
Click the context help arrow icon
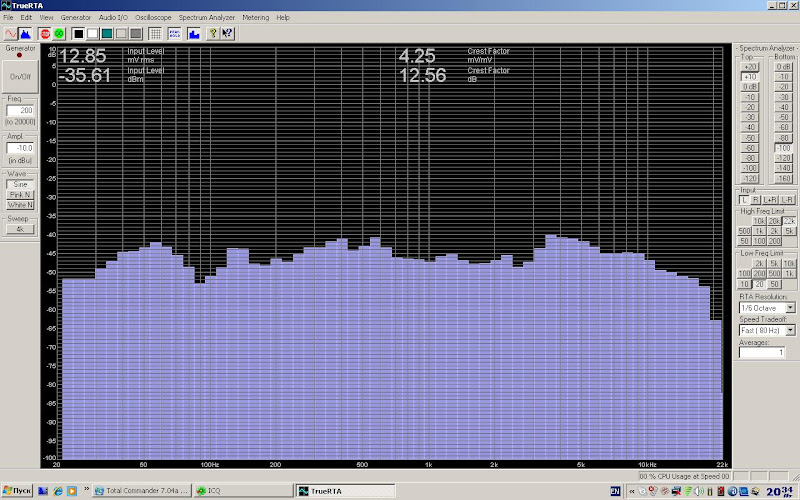(x=227, y=33)
